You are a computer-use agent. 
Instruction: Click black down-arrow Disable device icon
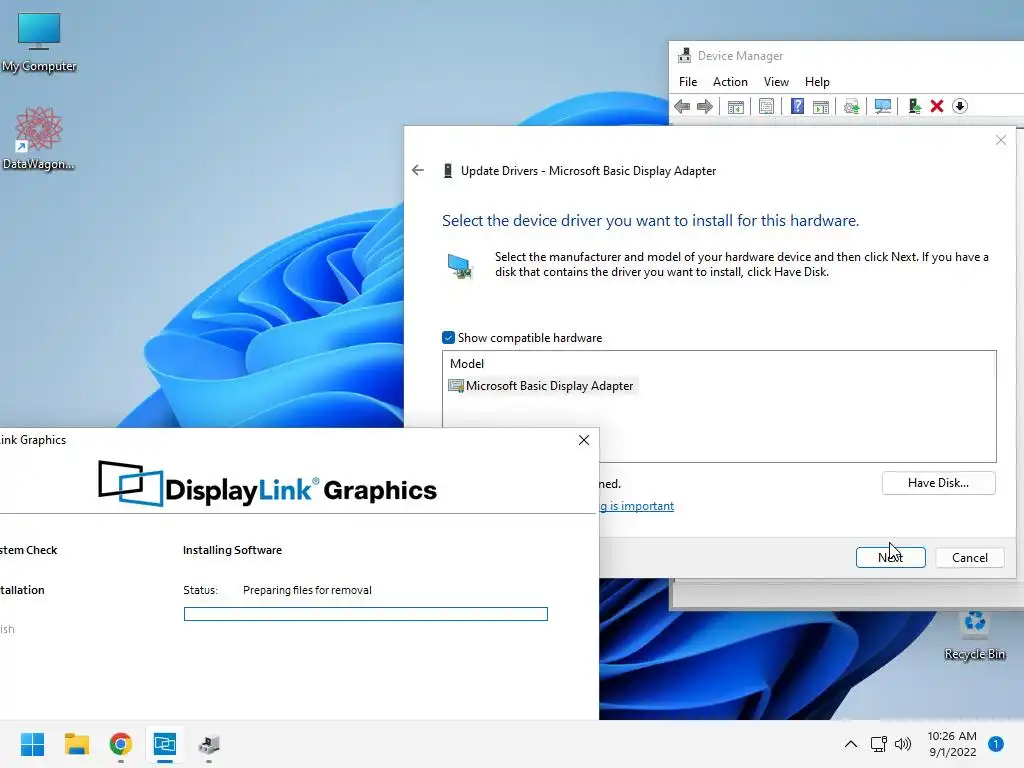(960, 106)
